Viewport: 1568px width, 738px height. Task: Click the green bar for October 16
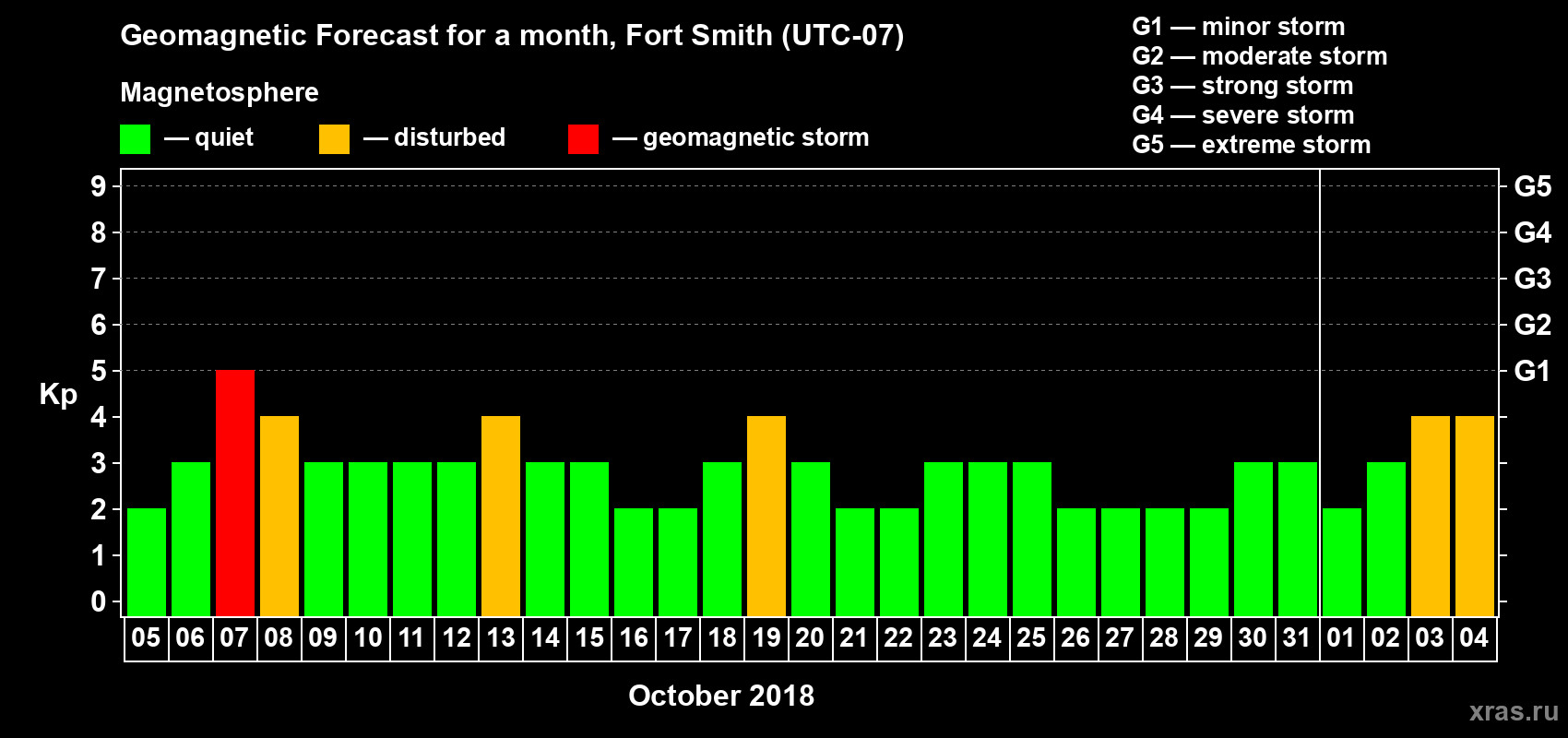(634, 563)
